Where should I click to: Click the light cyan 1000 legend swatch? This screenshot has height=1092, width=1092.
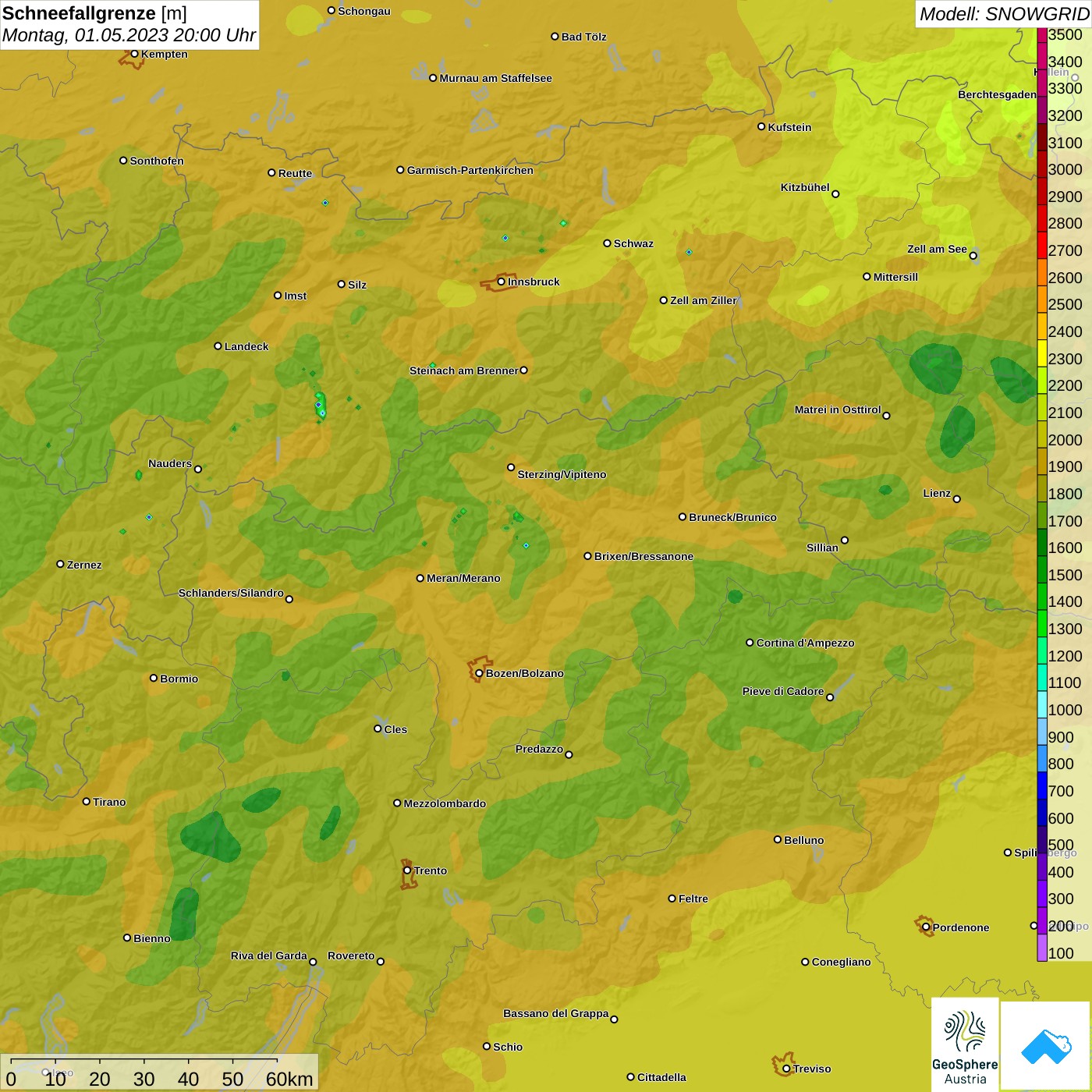point(1042,704)
